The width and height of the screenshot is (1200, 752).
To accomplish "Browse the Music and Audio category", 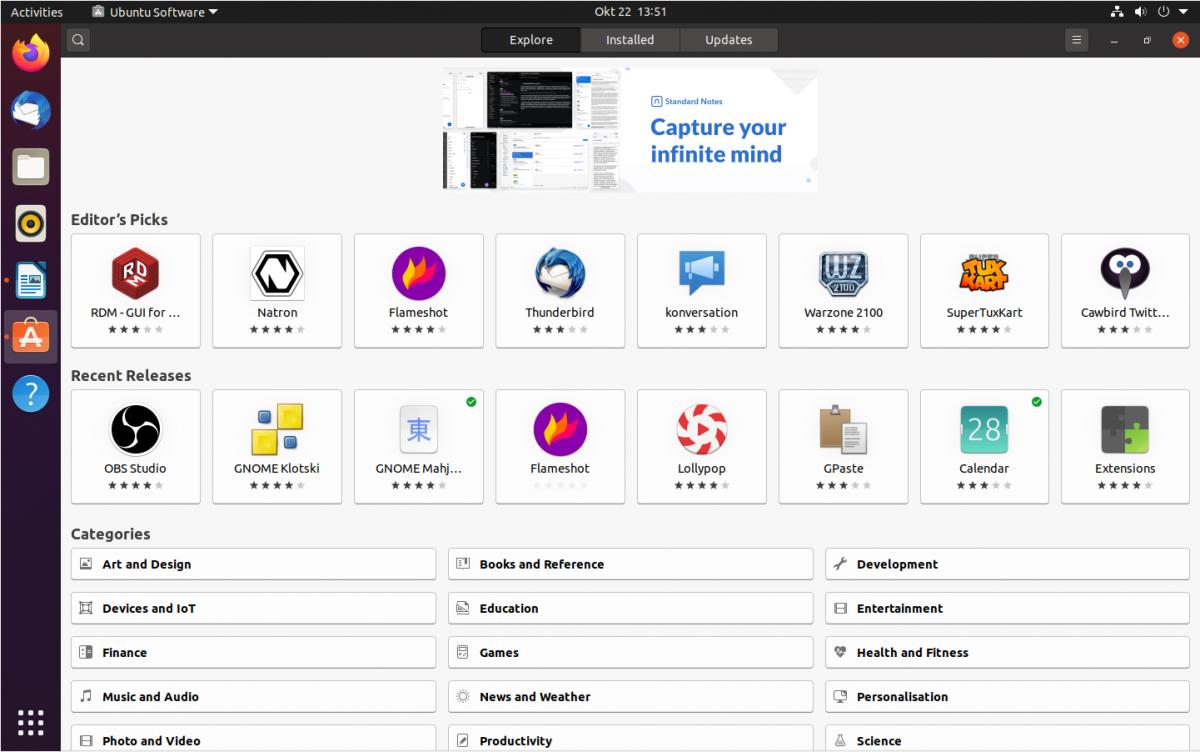I will [253, 697].
